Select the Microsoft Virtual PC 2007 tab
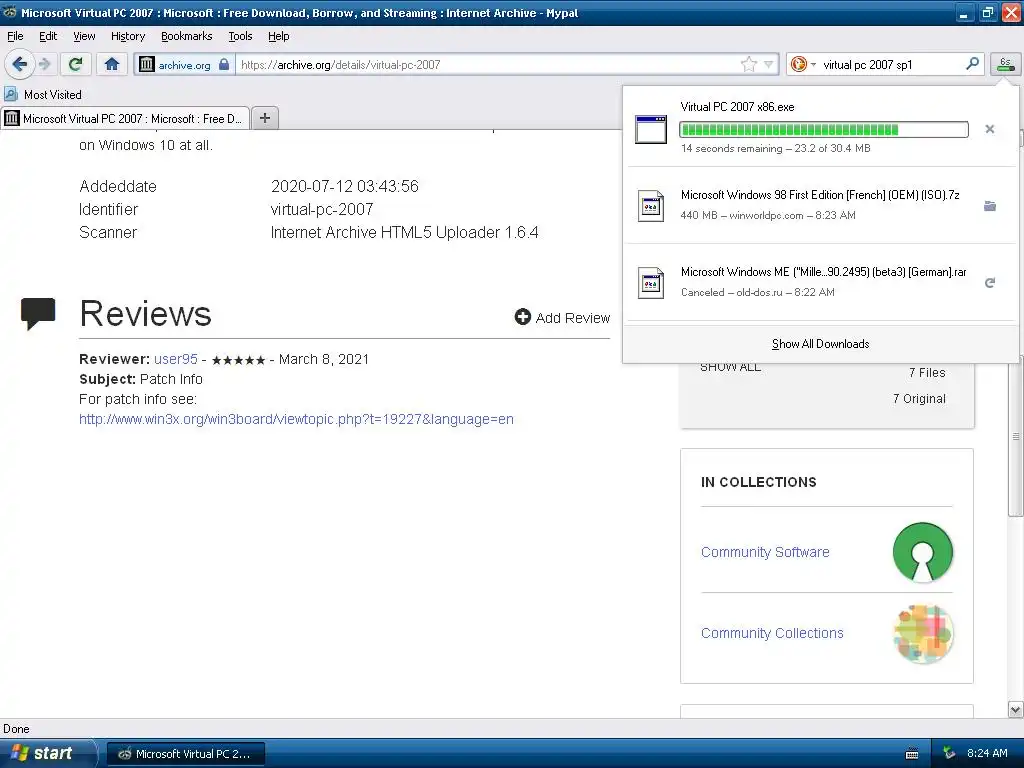This screenshot has height=768, width=1024. [x=125, y=118]
